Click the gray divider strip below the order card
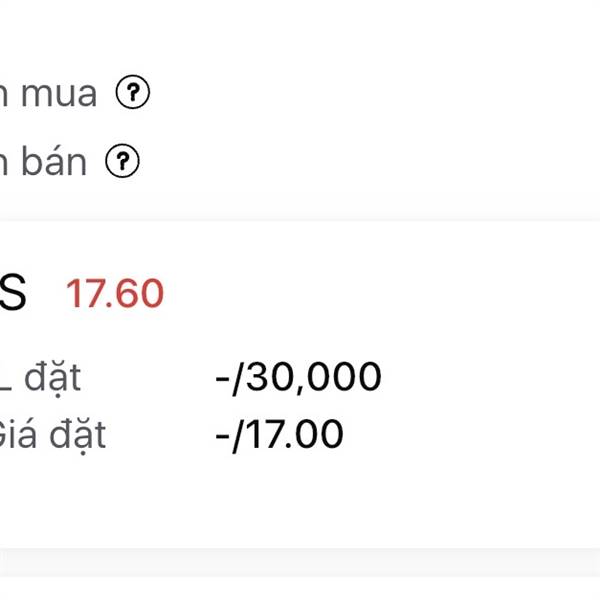600x600 pixels. click(x=300, y=562)
